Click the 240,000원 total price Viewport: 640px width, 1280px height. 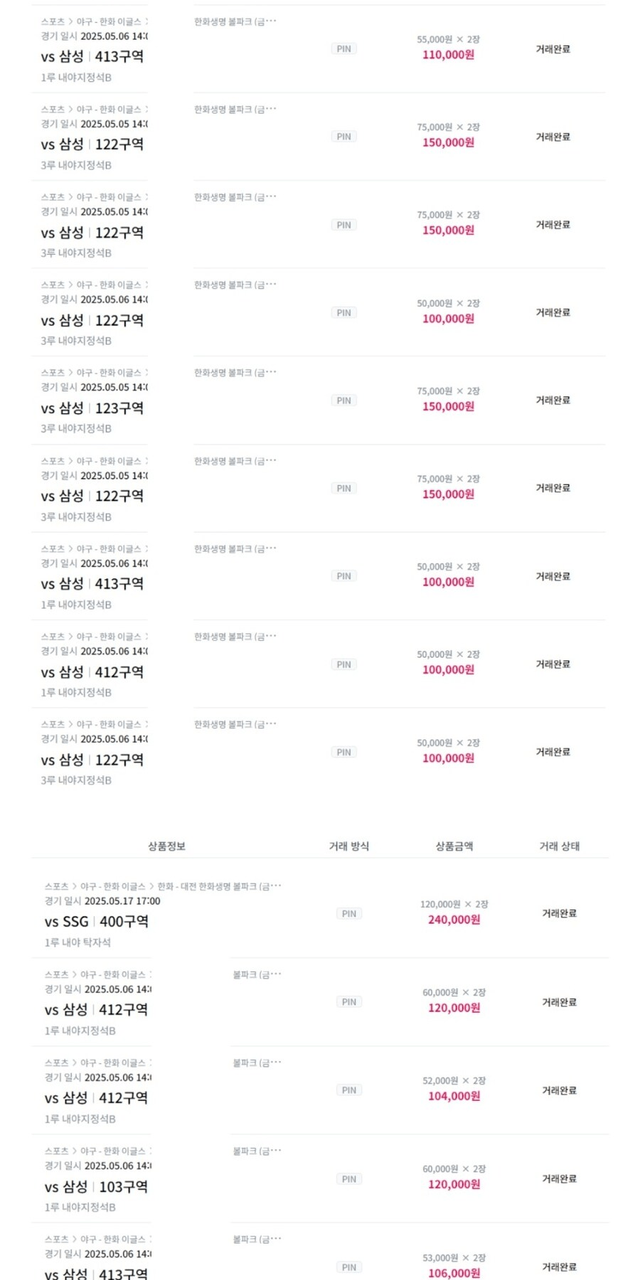pos(454,920)
